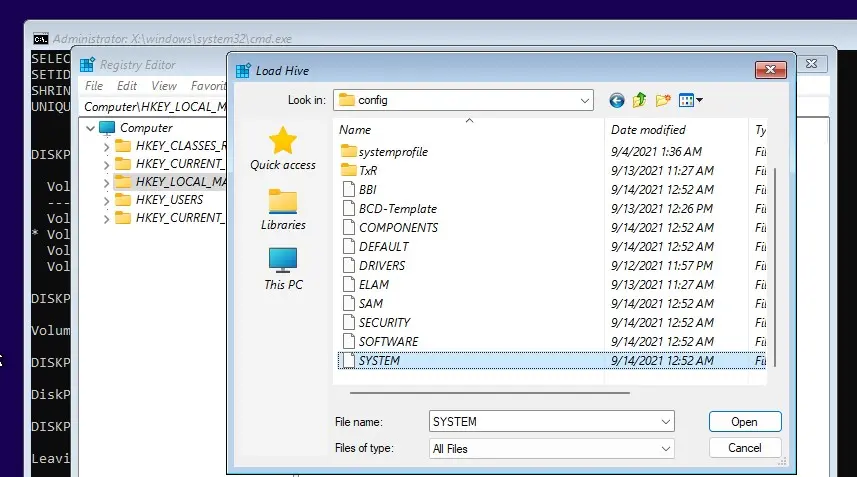Close the Registry Editor window
This screenshot has width=857, height=477.
pyautogui.click(x=812, y=64)
